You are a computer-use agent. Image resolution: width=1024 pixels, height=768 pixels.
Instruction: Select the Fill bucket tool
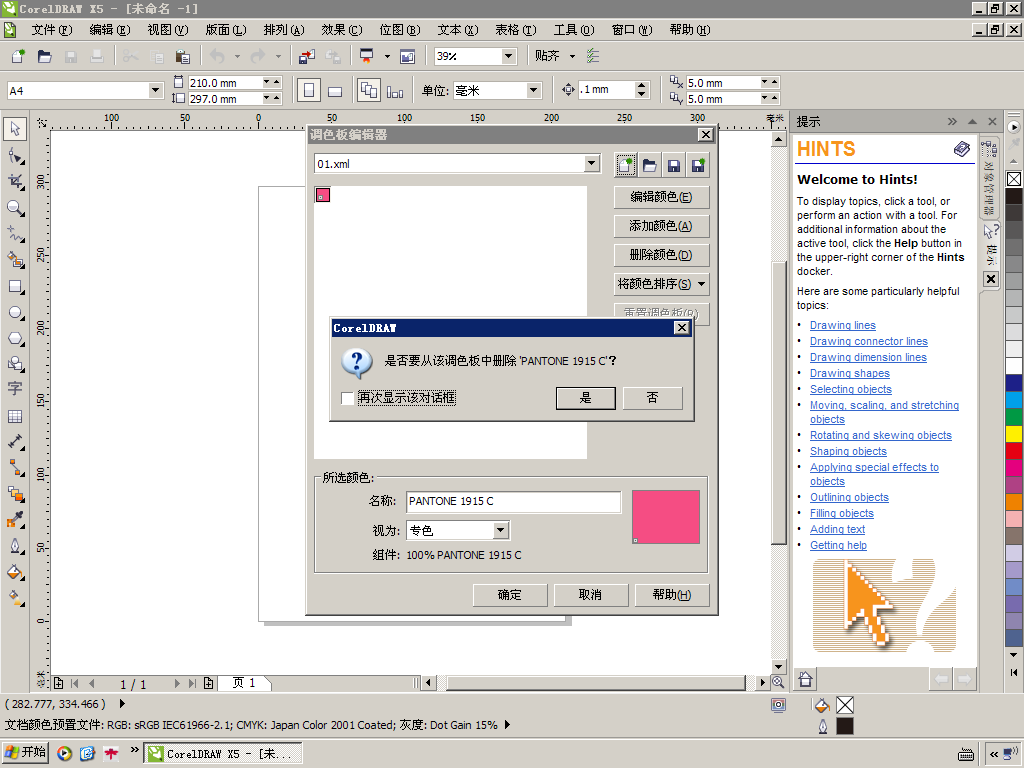tap(15, 573)
